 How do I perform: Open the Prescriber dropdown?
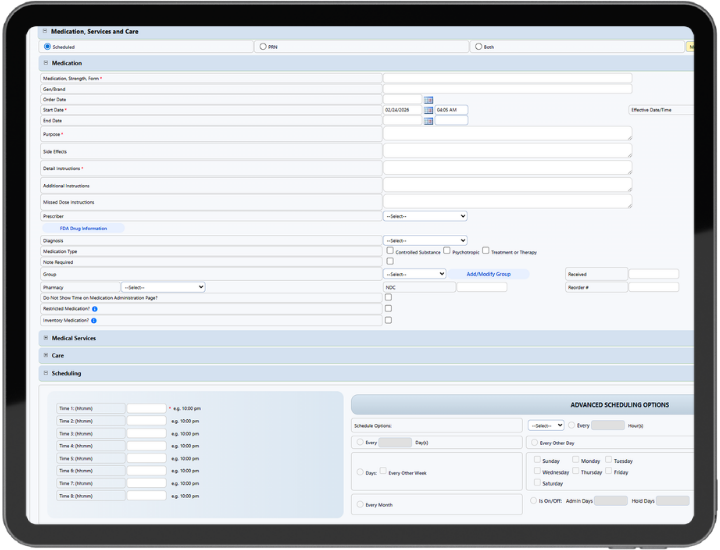click(425, 216)
